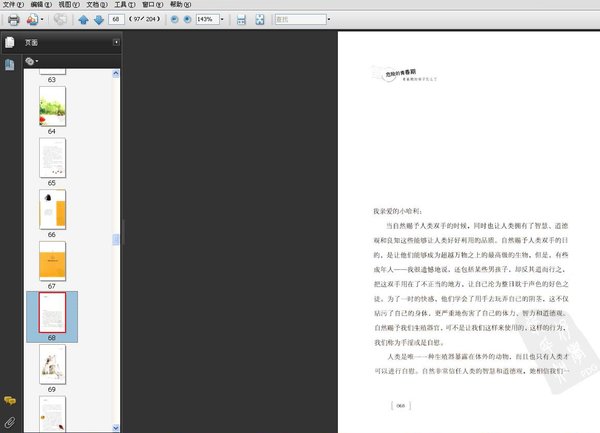Image resolution: width=600 pixels, height=433 pixels.
Task: Open the 文件 (File) menu
Action: coord(13,5)
